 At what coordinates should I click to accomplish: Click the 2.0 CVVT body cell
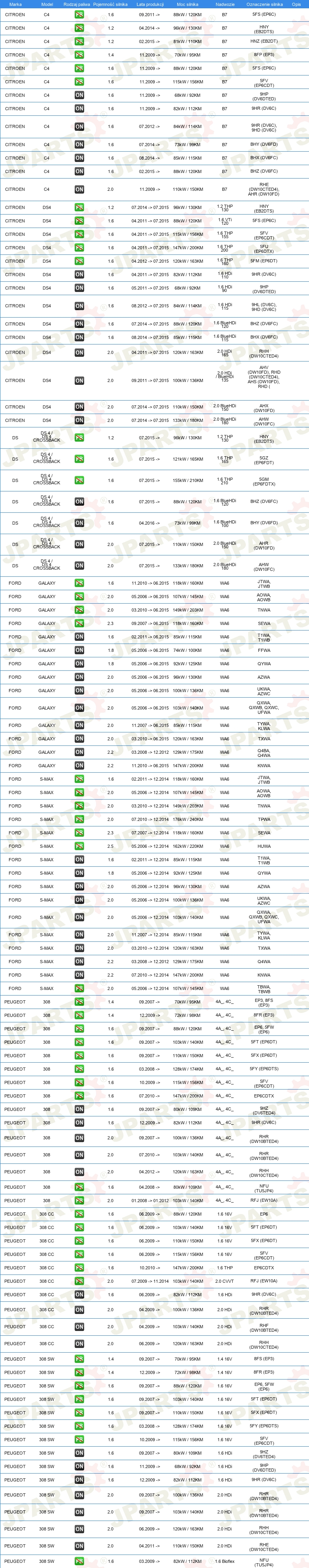click(224, 1281)
